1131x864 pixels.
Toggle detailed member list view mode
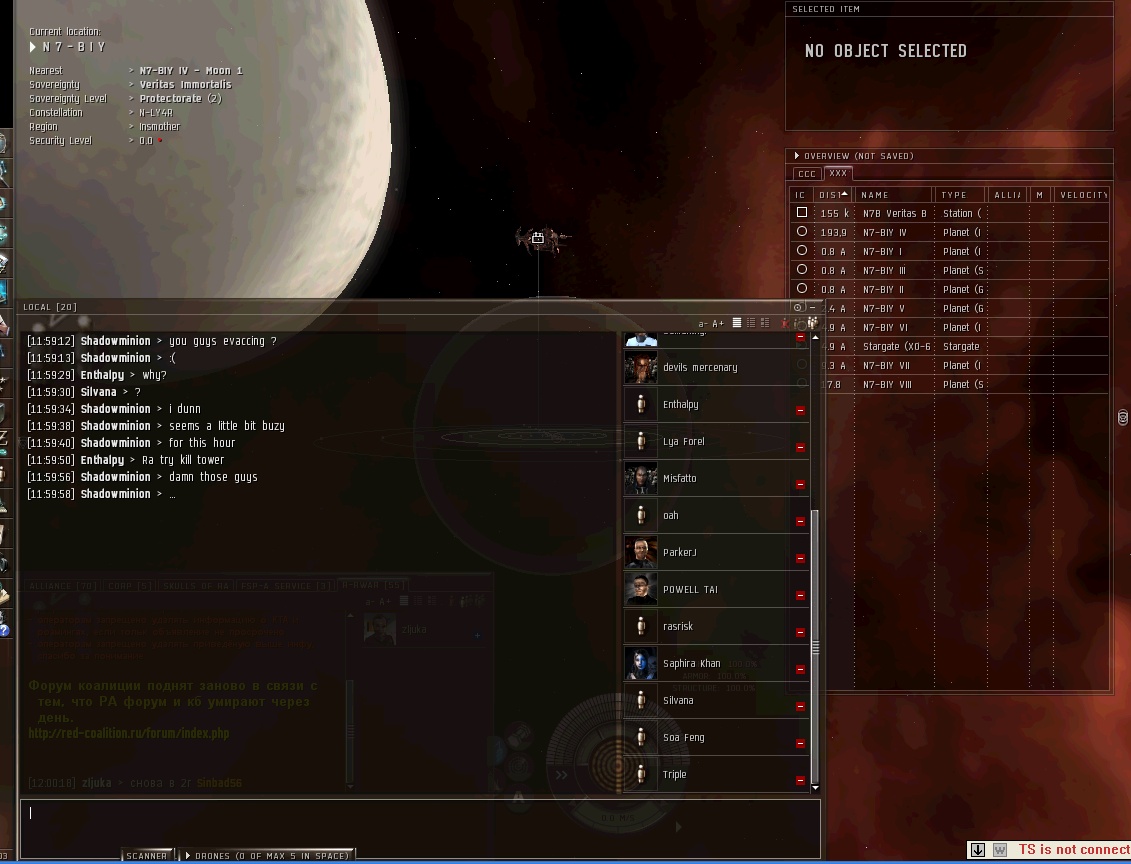[765, 323]
